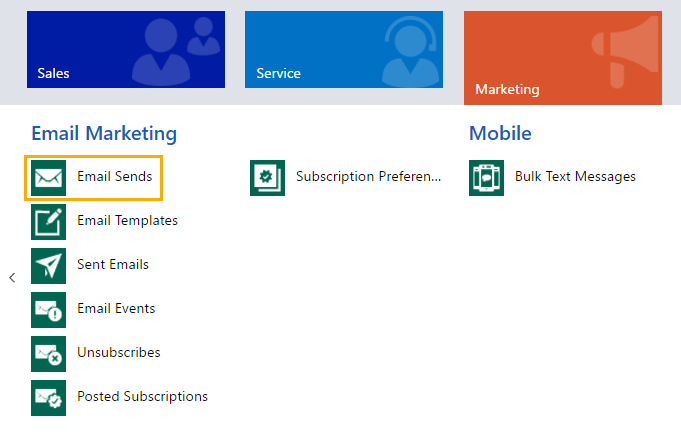Open the Bulk Text Messages text link
This screenshot has width=681, height=436.
pos(575,177)
